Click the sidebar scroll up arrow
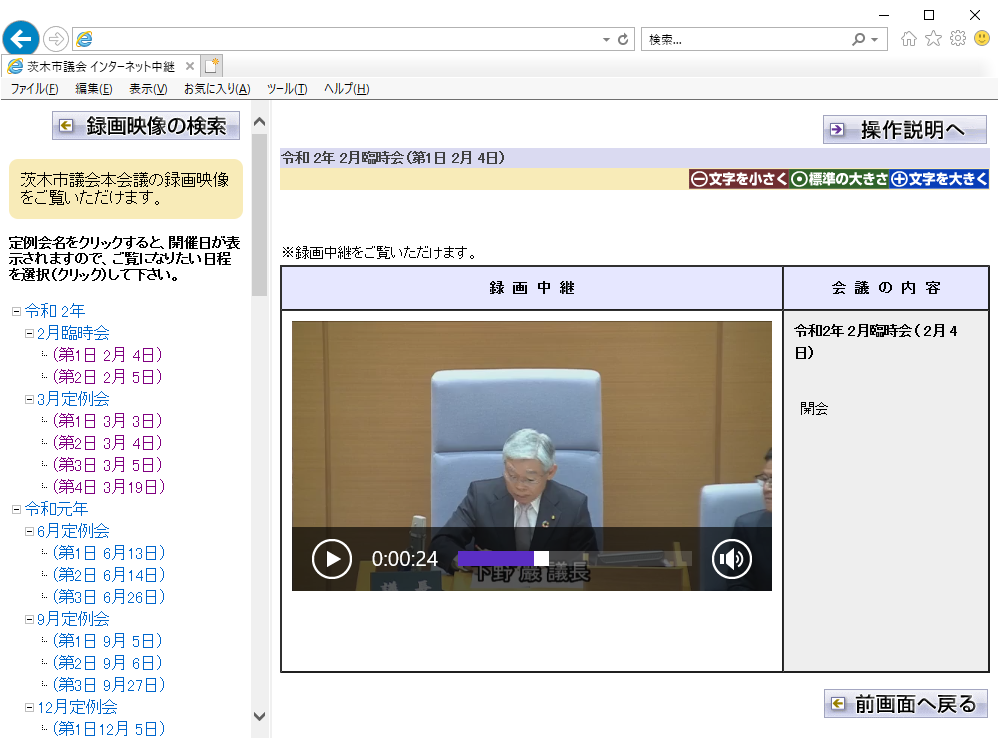The image size is (999, 739). (x=259, y=122)
